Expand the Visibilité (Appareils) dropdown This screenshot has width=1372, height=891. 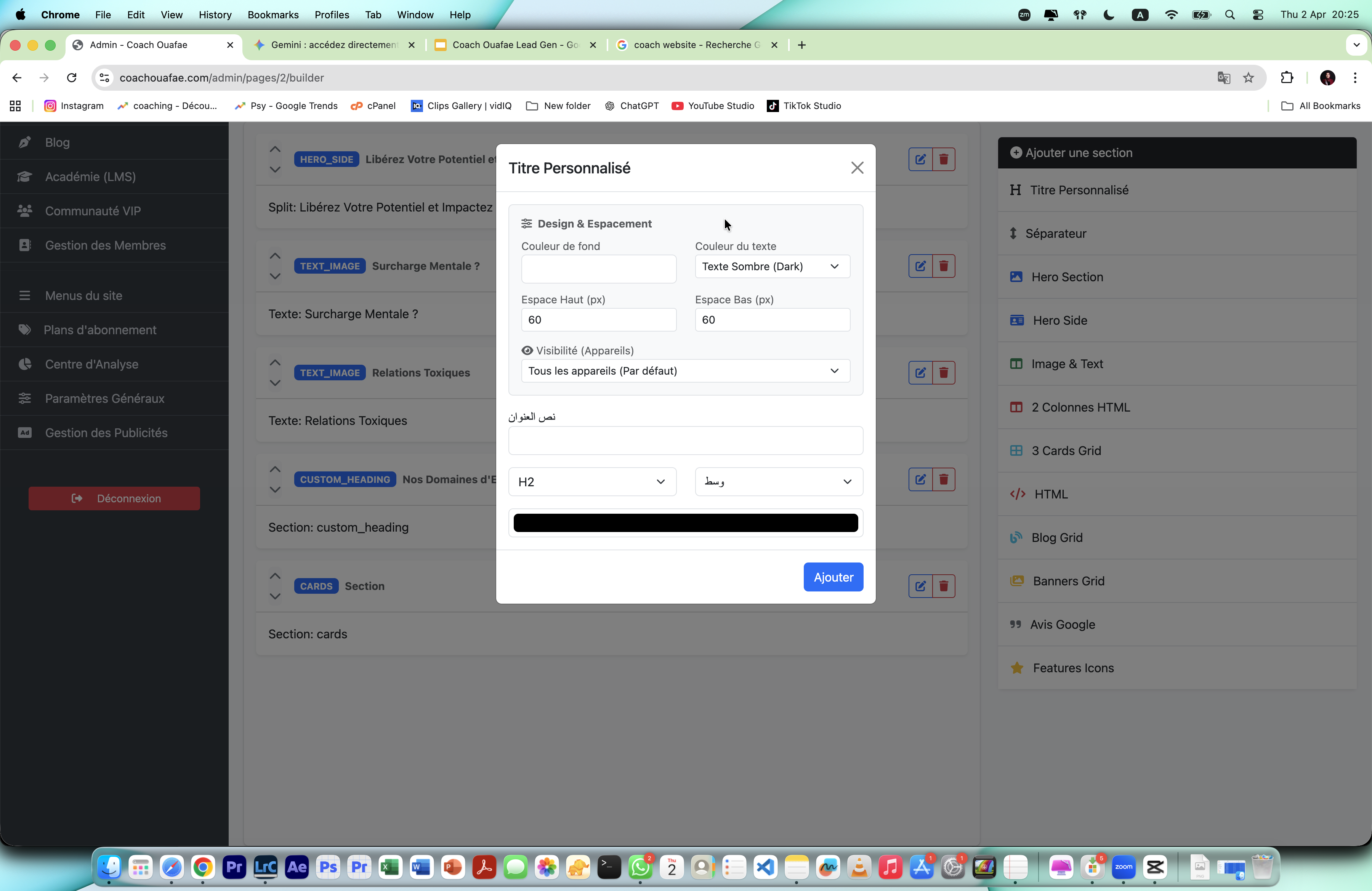point(685,370)
